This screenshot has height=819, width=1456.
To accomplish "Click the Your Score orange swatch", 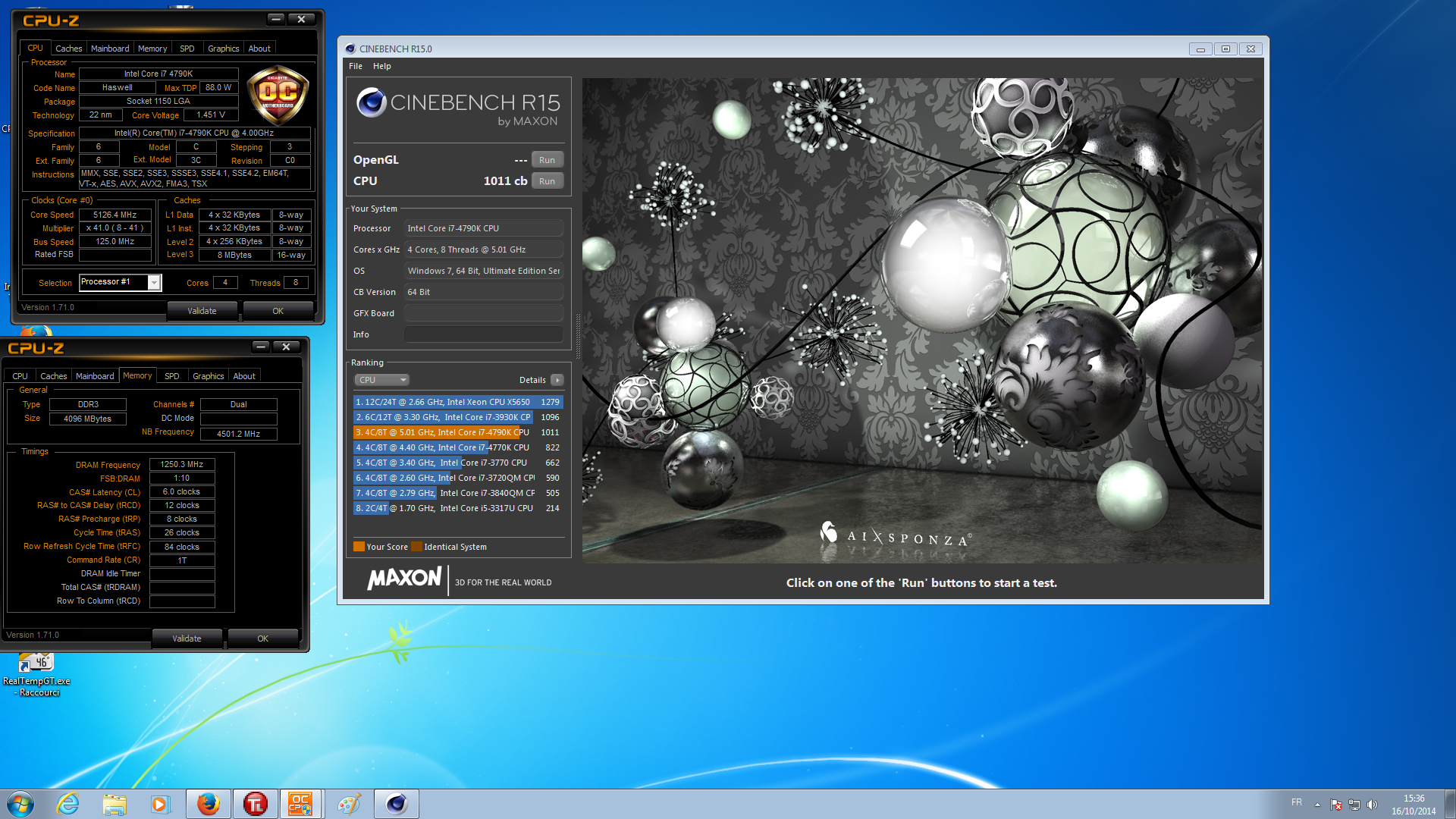I will [x=359, y=547].
